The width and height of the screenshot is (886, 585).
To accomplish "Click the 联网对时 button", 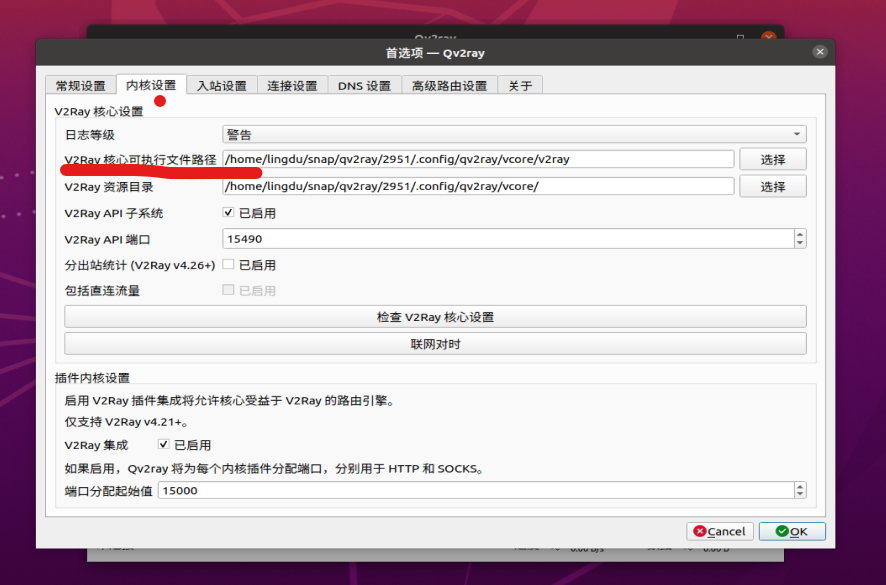I will 435,344.
